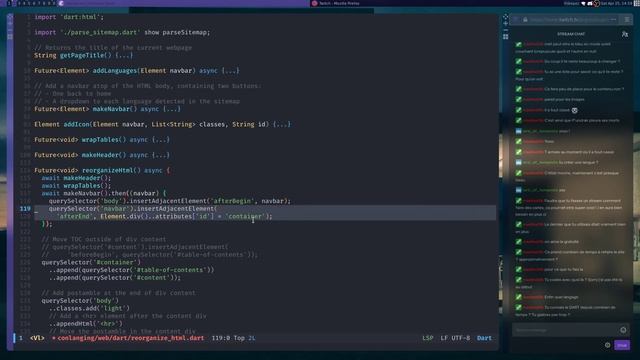The height and width of the screenshot is (360, 640).
Task: Click the parseSitemap identifier on import line
Action: [184, 32]
